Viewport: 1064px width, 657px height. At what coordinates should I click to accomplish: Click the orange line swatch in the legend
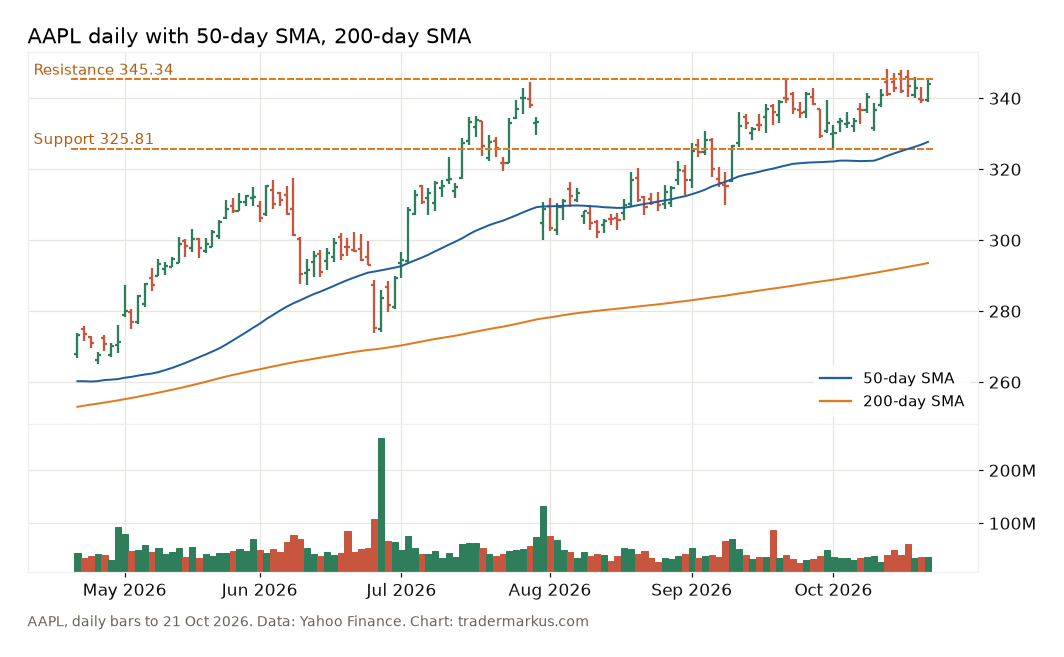(835, 401)
